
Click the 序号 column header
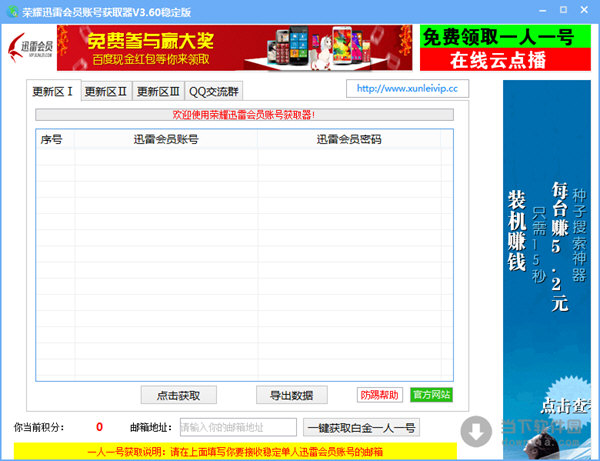pos(55,139)
